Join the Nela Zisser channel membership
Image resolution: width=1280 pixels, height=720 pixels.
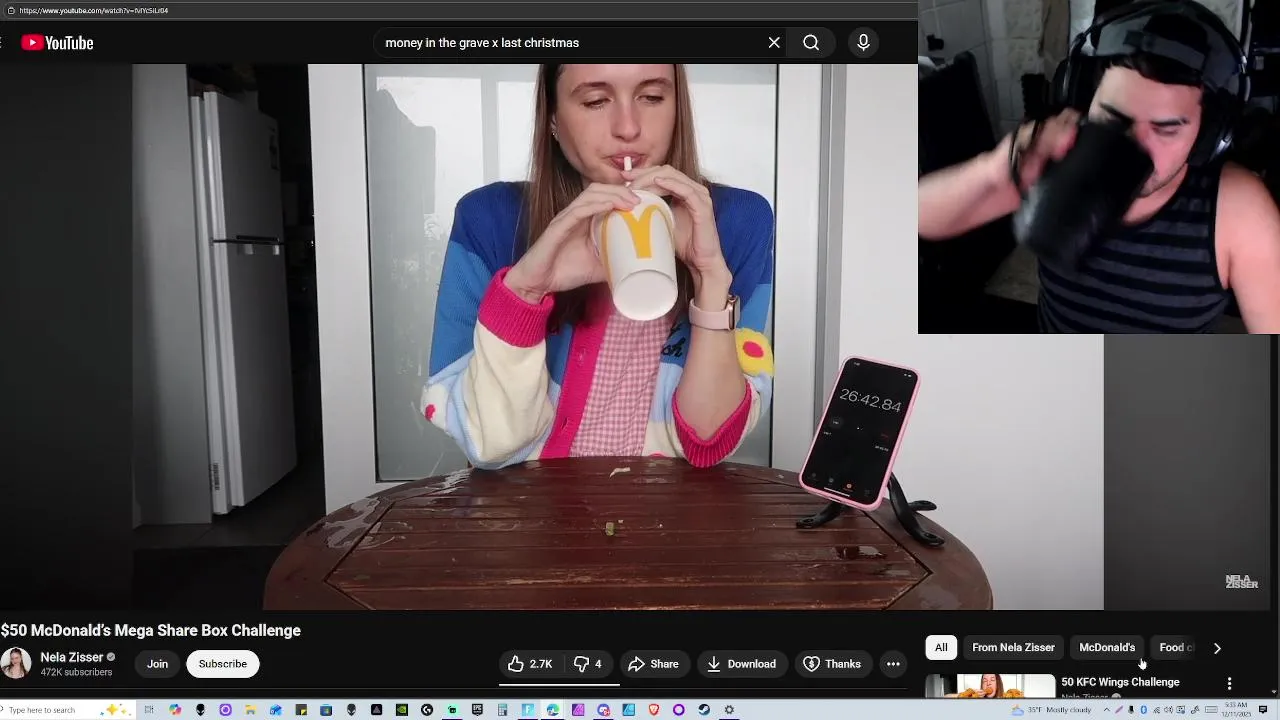(157, 664)
